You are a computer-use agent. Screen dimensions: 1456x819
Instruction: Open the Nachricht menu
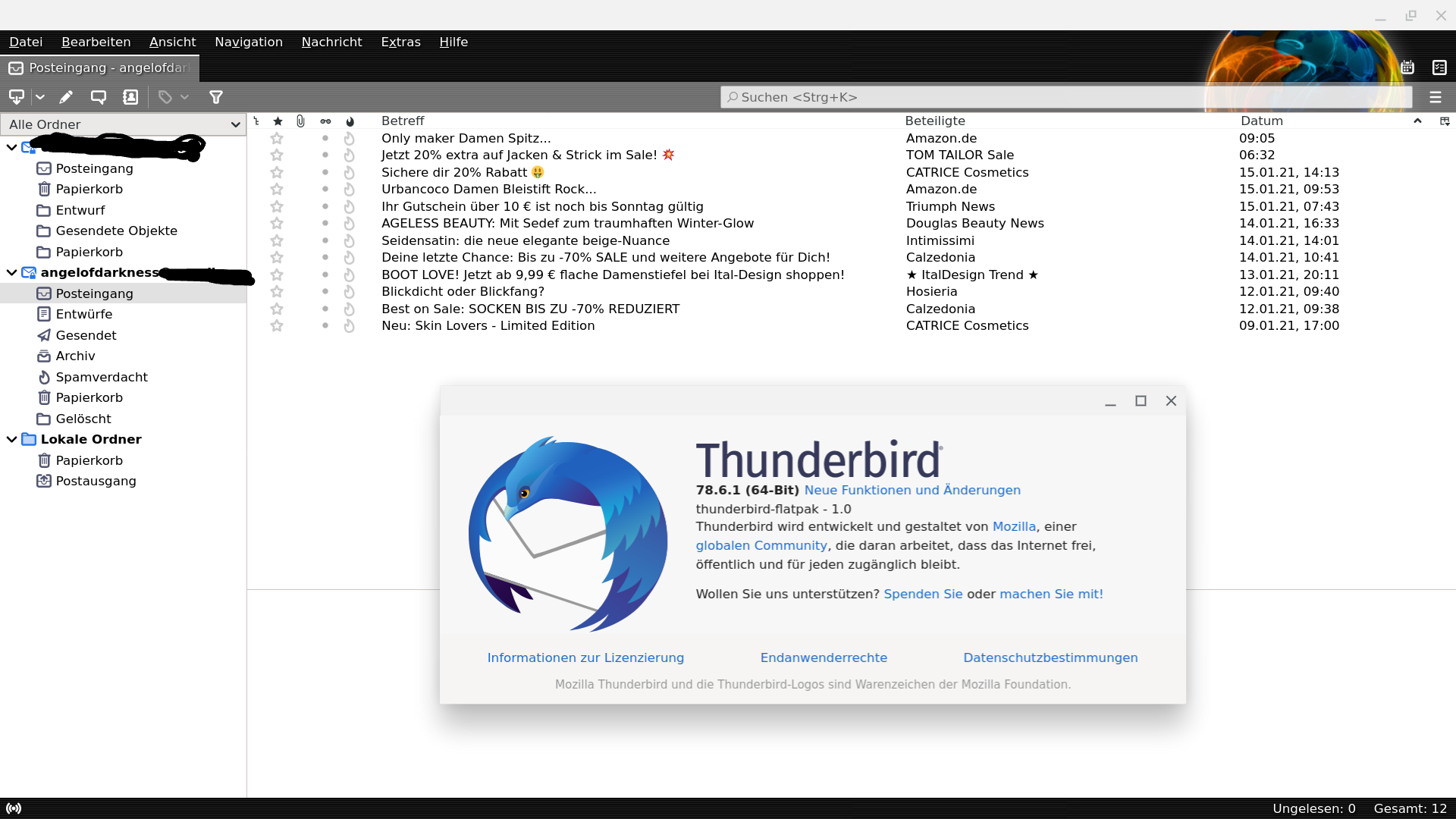[331, 42]
